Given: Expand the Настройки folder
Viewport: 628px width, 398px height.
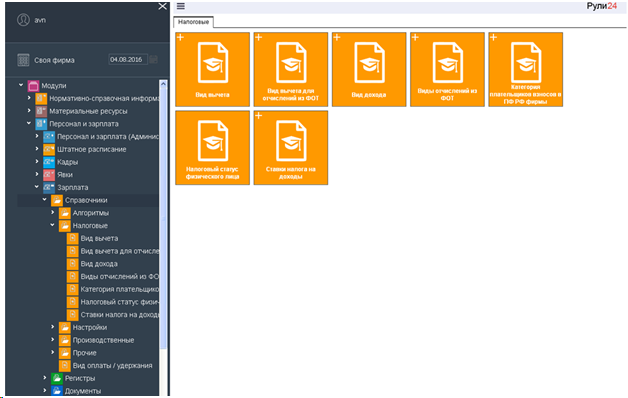Looking at the screenshot, I should [52, 327].
